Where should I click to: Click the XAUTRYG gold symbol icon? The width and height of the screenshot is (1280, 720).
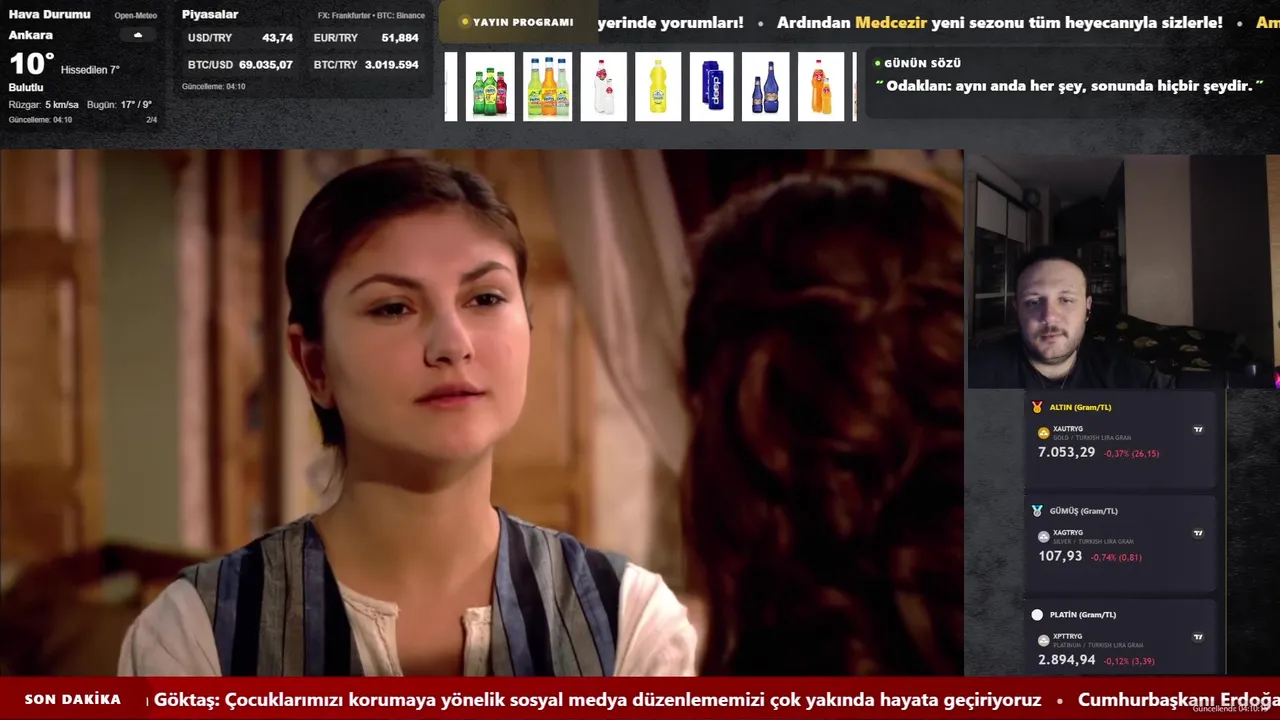pos(1044,433)
